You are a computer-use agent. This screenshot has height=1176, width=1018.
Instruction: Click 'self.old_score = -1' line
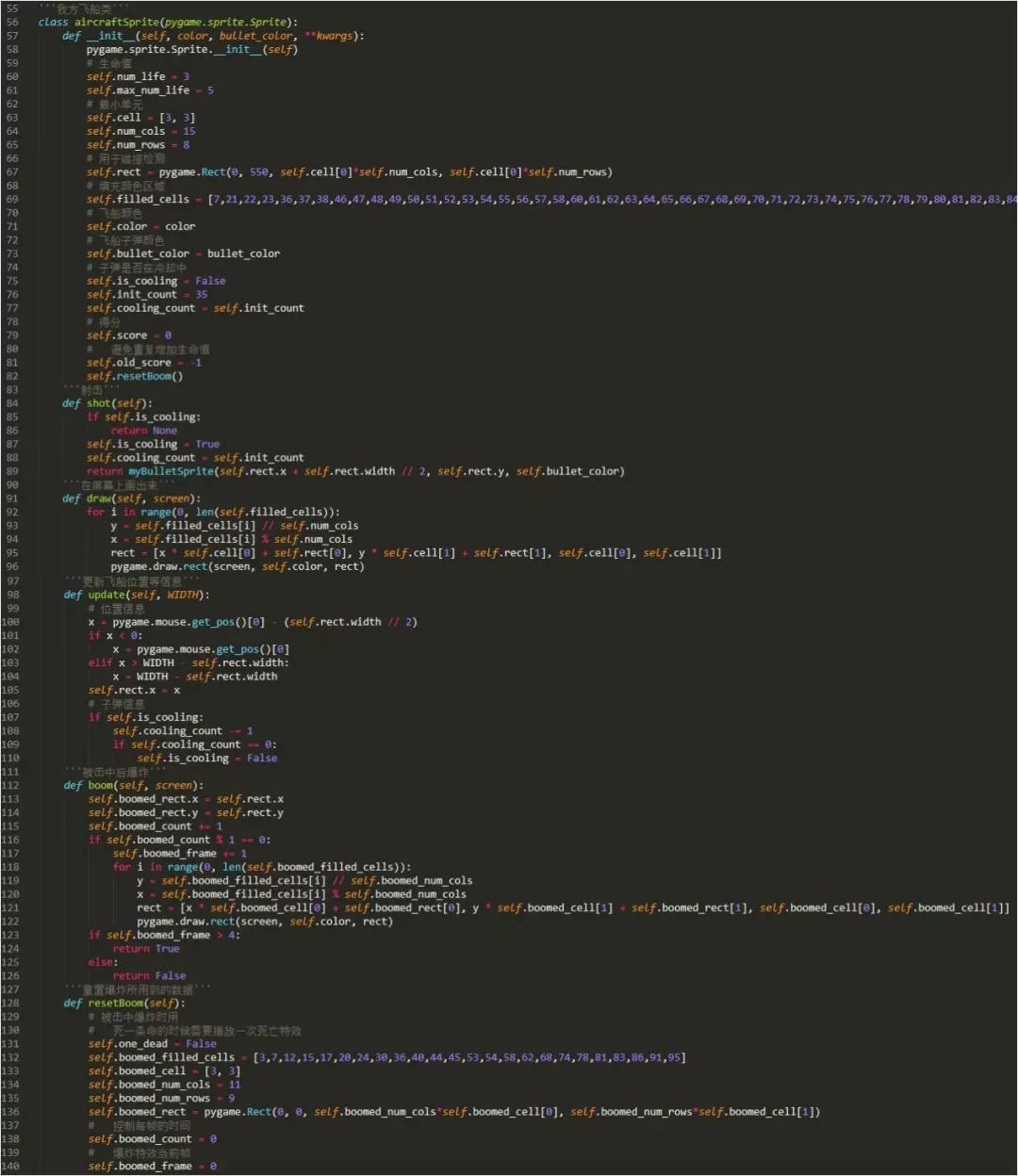click(144, 363)
